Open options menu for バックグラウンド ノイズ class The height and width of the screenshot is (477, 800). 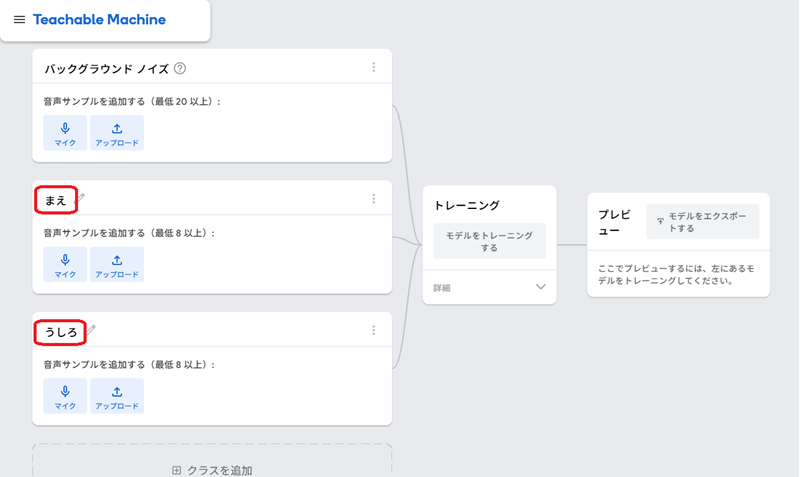[x=373, y=67]
